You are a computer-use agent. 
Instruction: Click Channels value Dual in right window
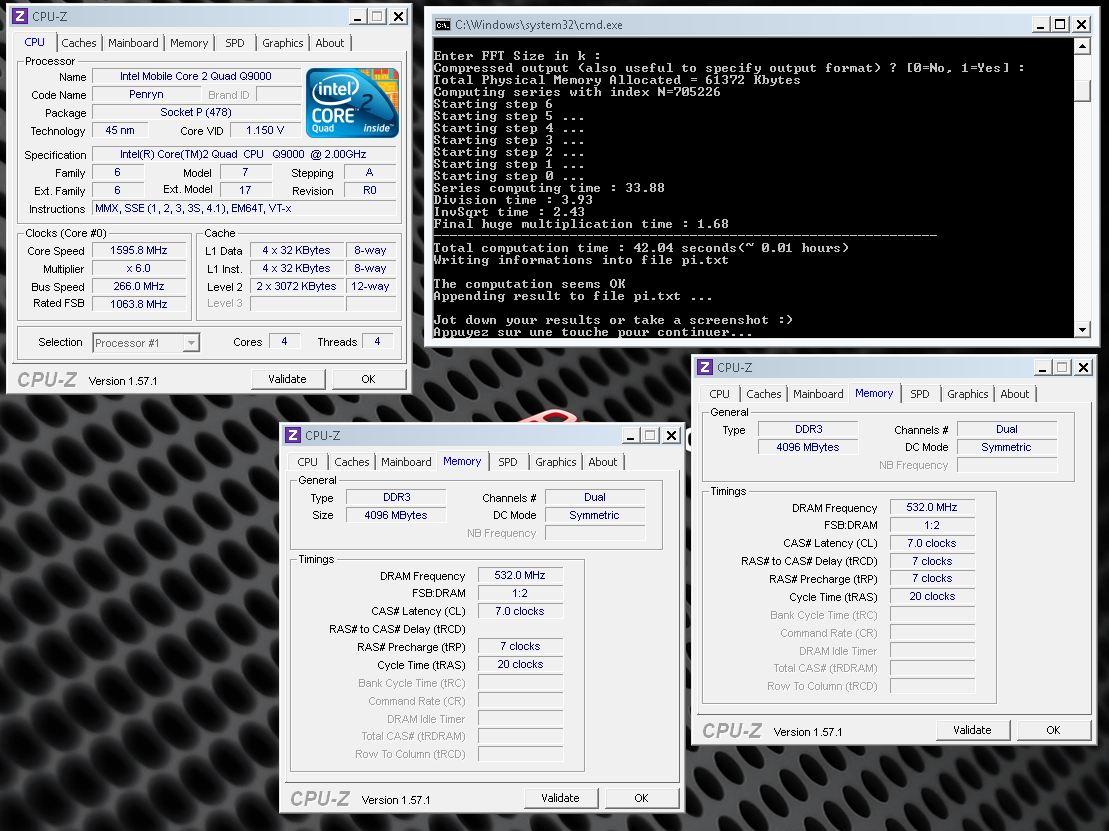coord(1007,429)
